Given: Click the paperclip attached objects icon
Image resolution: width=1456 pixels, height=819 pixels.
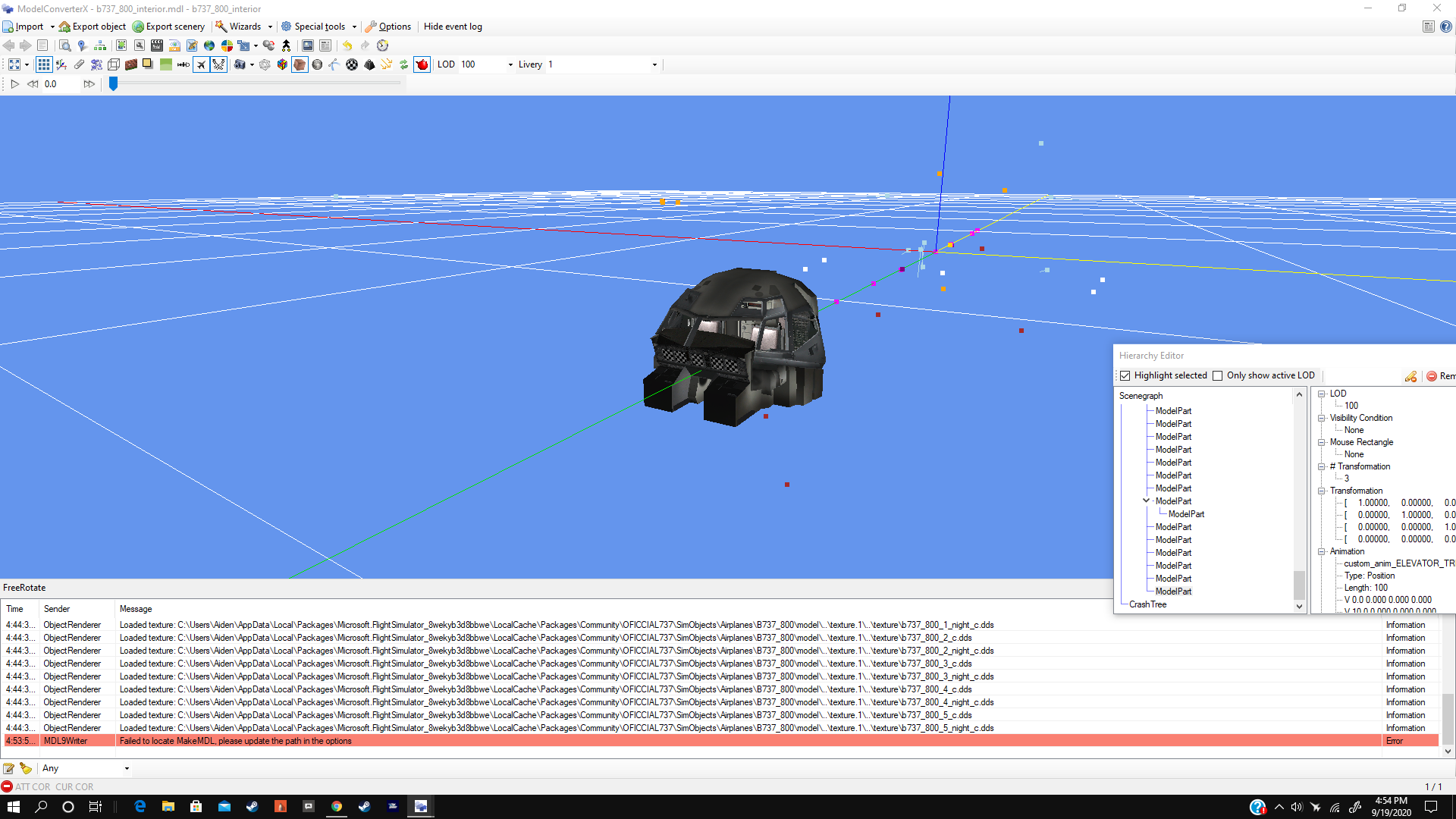Looking at the screenshot, I should click(x=79, y=64).
